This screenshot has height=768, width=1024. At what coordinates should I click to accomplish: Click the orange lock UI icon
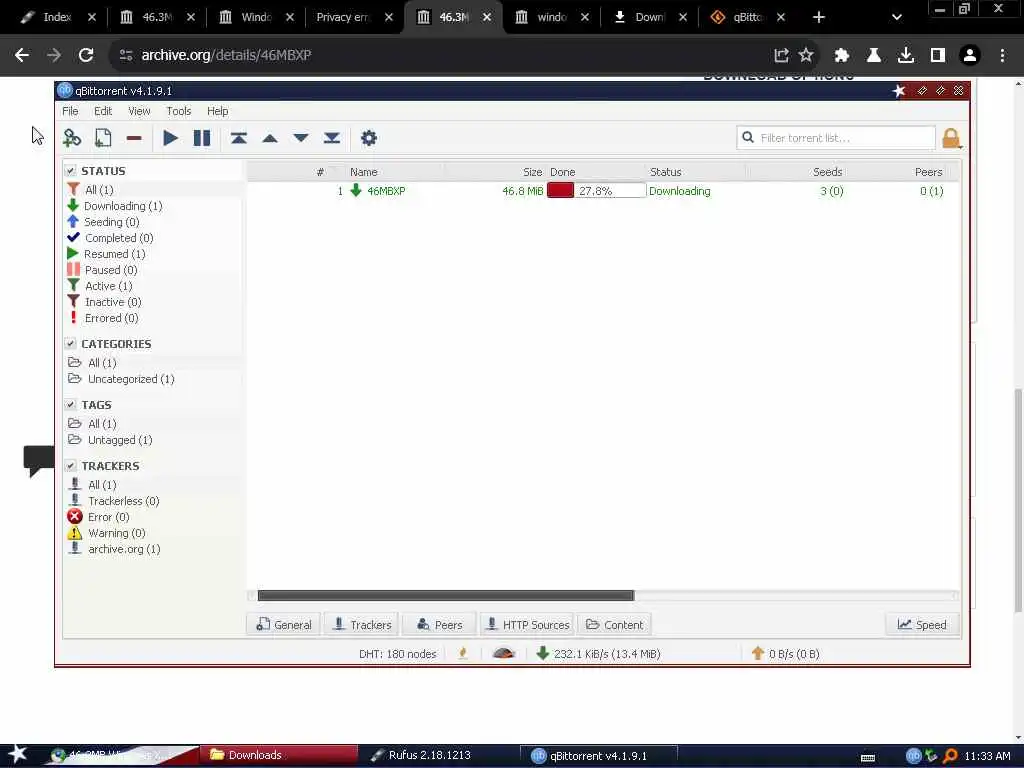pyautogui.click(x=951, y=138)
